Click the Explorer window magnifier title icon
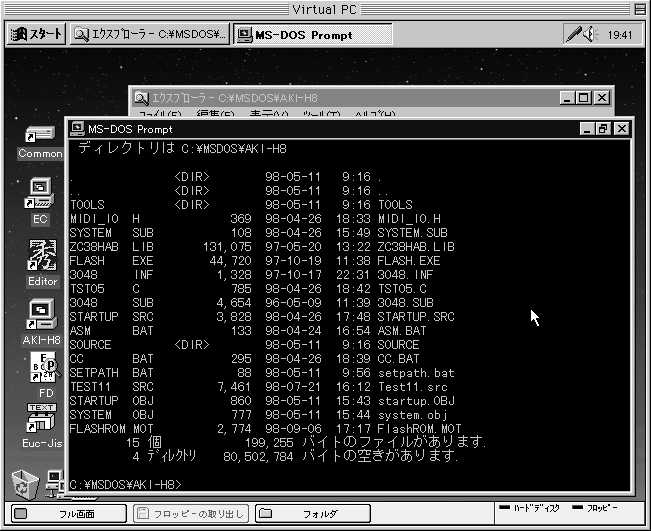Screen dimensions: 651x531 [x=141, y=98]
